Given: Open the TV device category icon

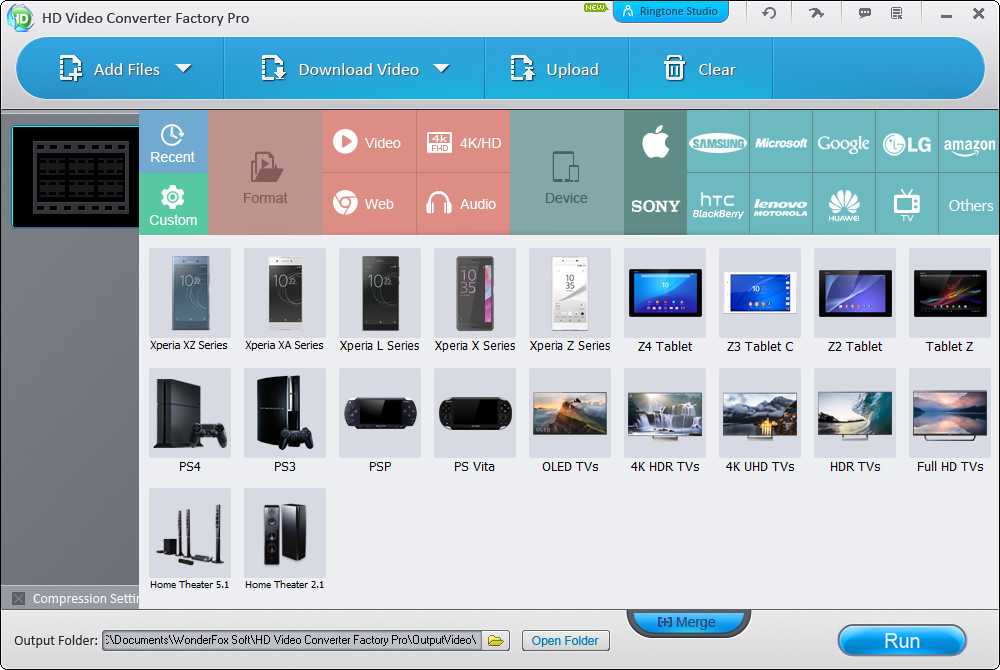Looking at the screenshot, I should (907, 204).
